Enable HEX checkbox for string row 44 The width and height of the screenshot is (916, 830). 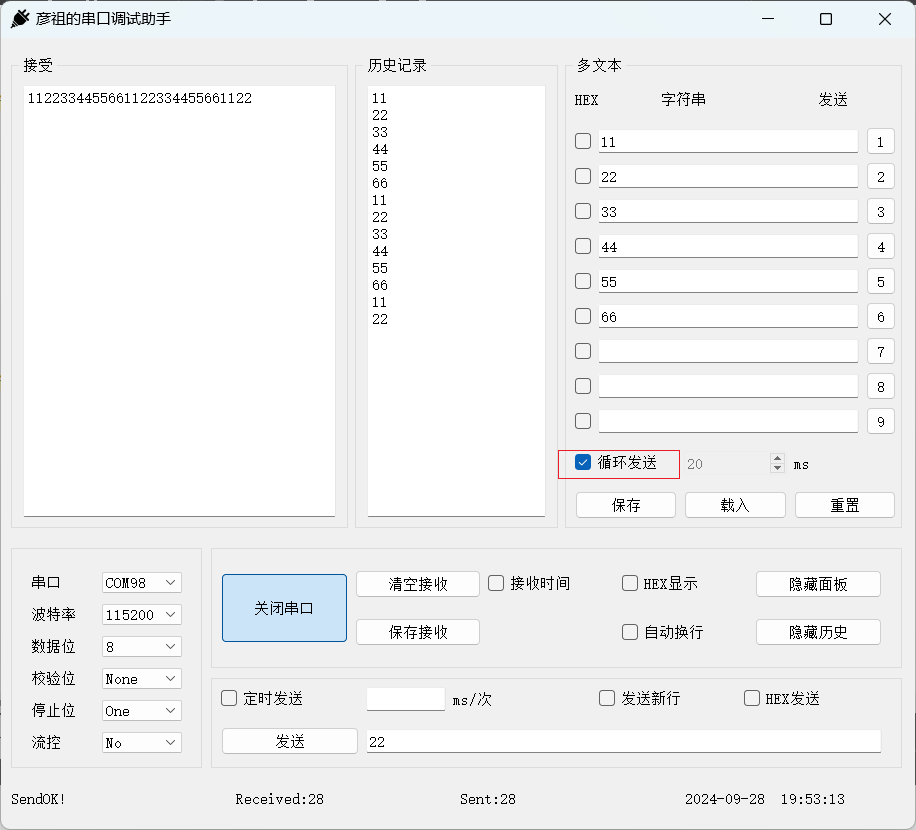coord(583,246)
